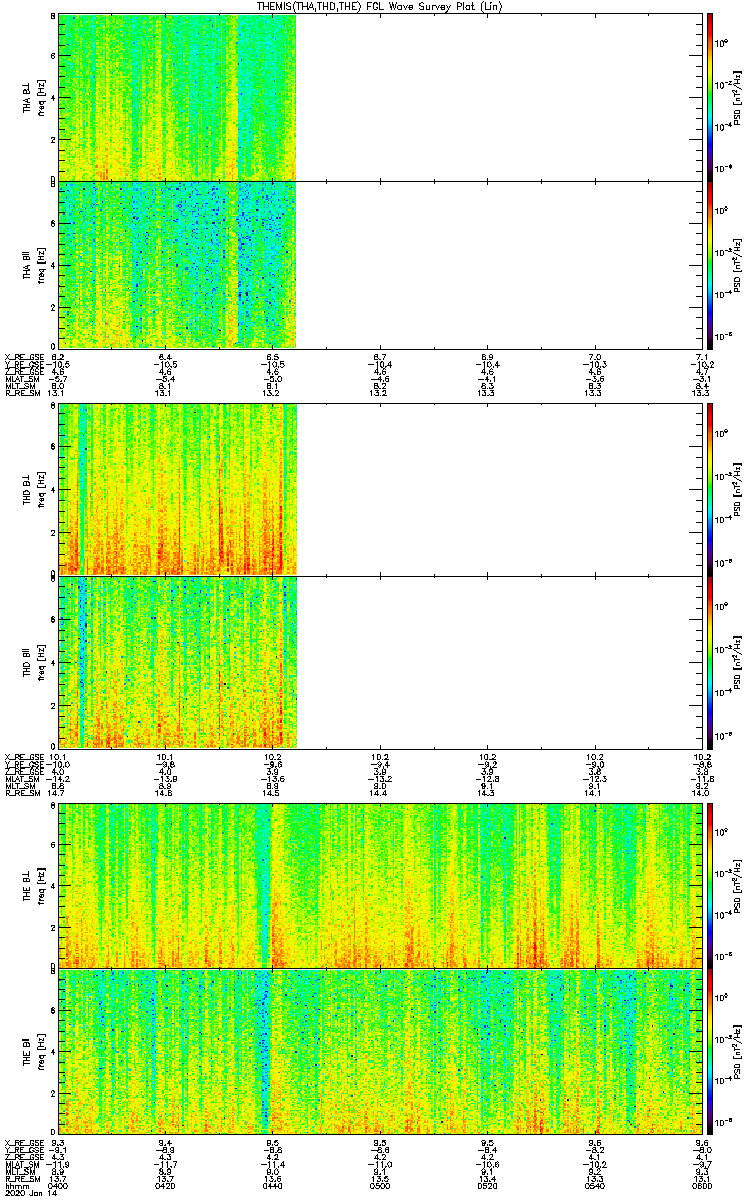This screenshot has height=1200, width=750.
Task: Click the MLAT_SM label under the THE panels
Action: click(x=20, y=1163)
